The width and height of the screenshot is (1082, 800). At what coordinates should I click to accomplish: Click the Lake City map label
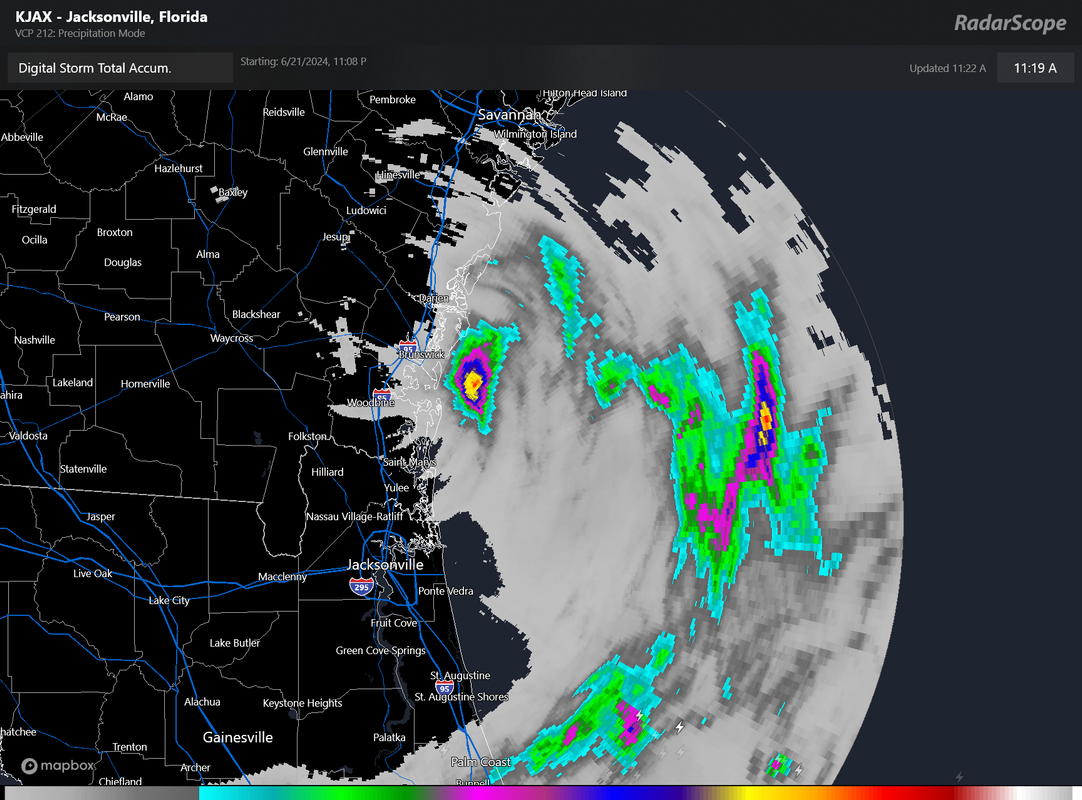coord(169,601)
